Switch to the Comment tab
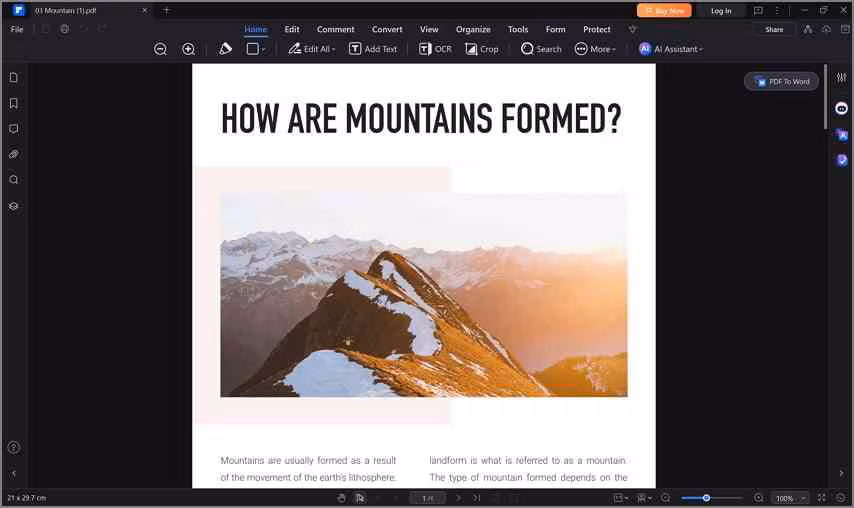The height and width of the screenshot is (508, 854). [336, 29]
